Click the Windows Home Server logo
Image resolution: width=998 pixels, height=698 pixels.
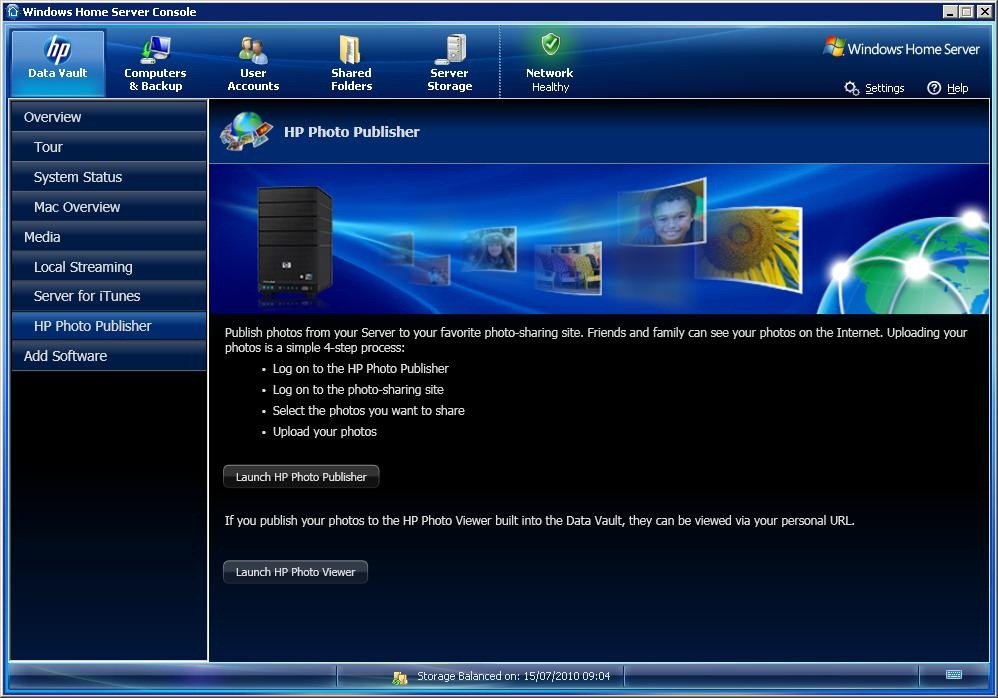click(x=902, y=48)
